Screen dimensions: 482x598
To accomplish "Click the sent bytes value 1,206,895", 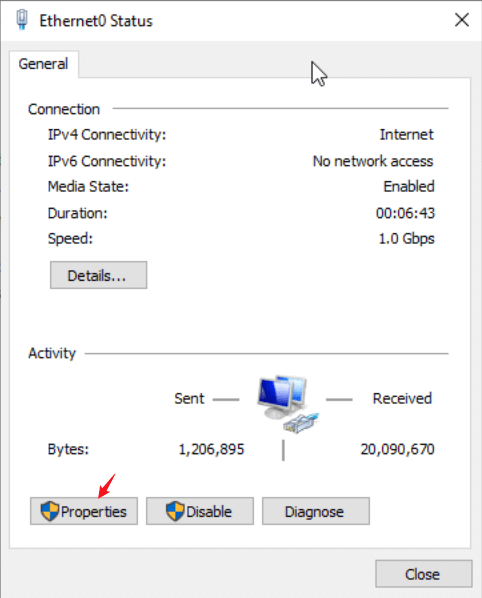I will (211, 449).
